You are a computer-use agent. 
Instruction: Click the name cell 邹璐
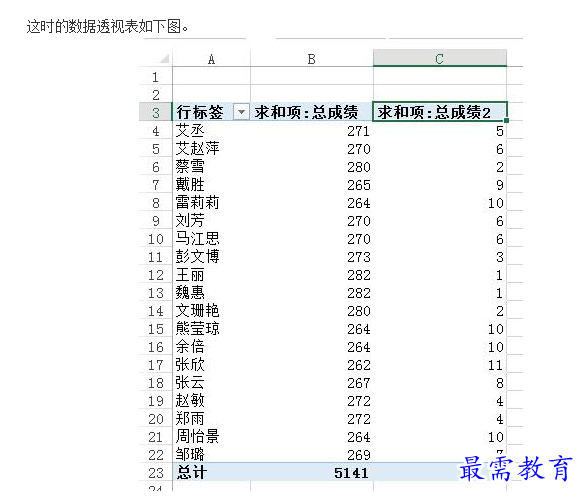point(190,454)
